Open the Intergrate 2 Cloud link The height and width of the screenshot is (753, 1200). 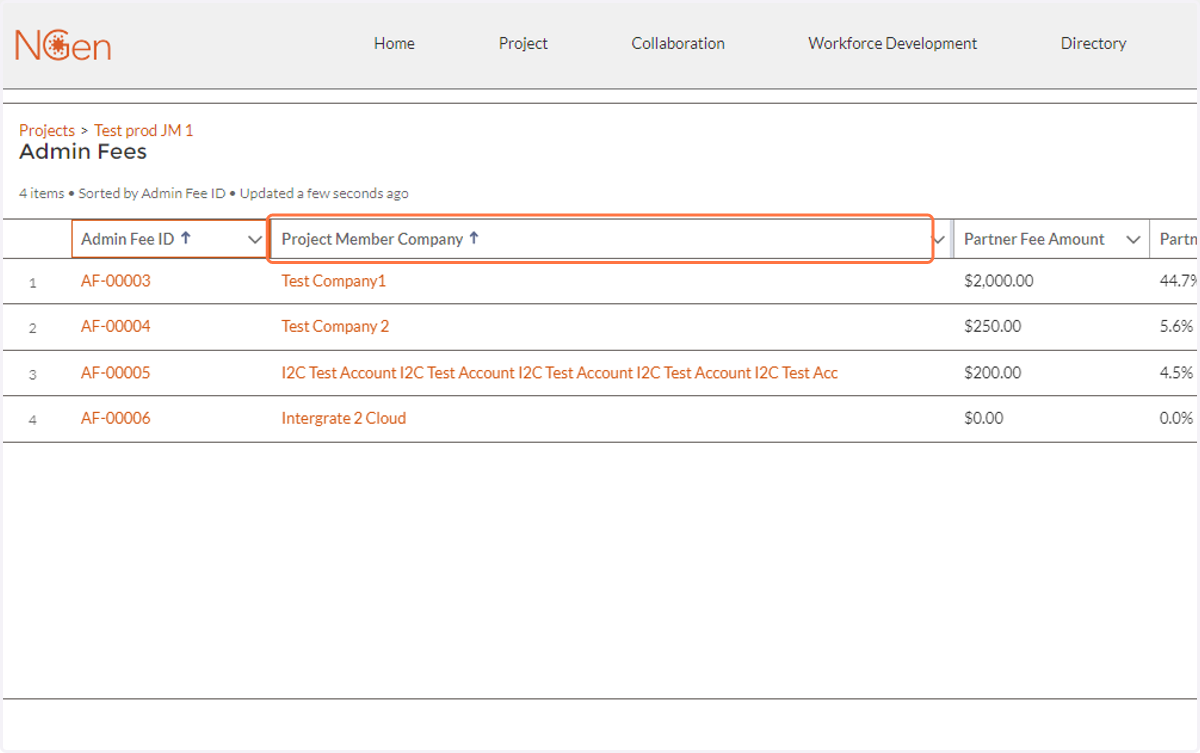(344, 418)
